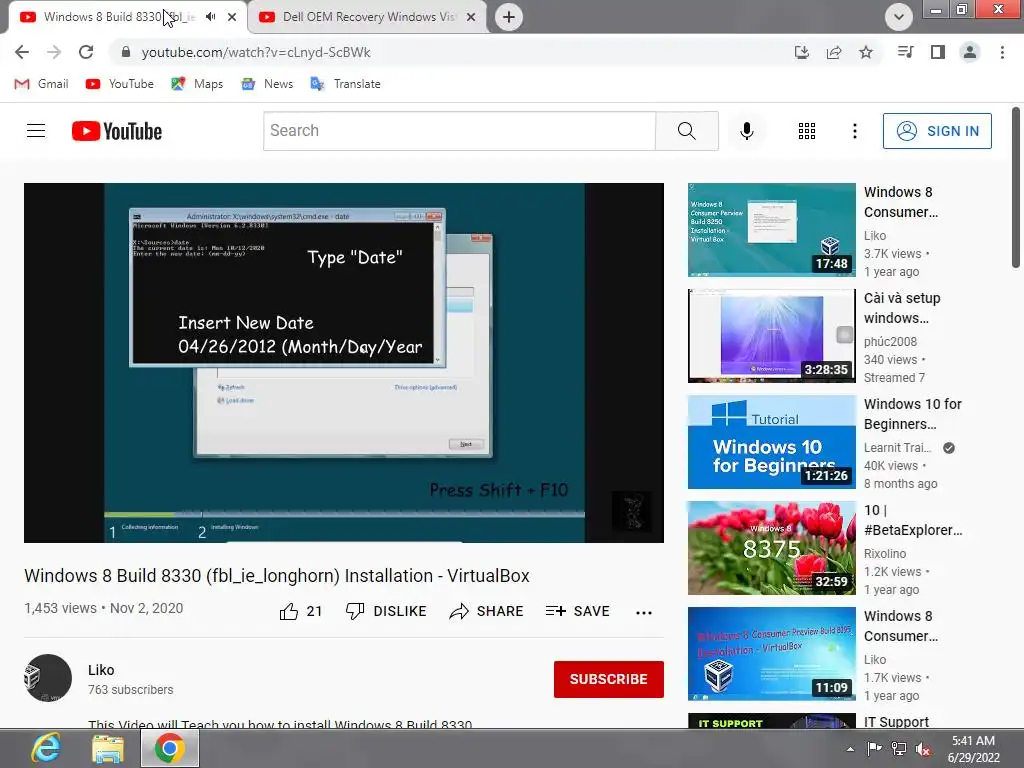Click the video player area
Image resolution: width=1024 pixels, height=768 pixels.
(x=344, y=362)
